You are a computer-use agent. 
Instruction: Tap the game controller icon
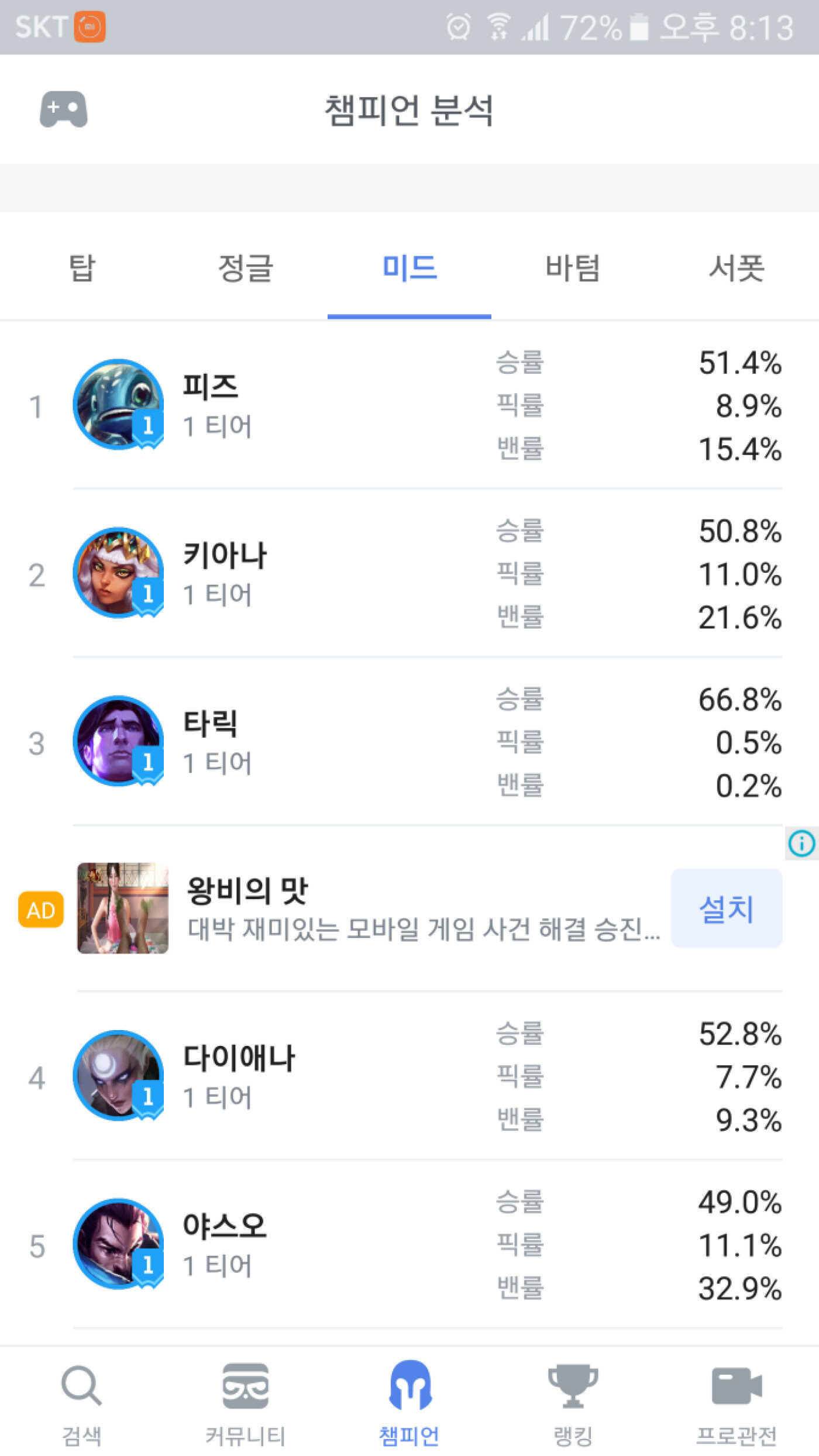click(x=63, y=109)
